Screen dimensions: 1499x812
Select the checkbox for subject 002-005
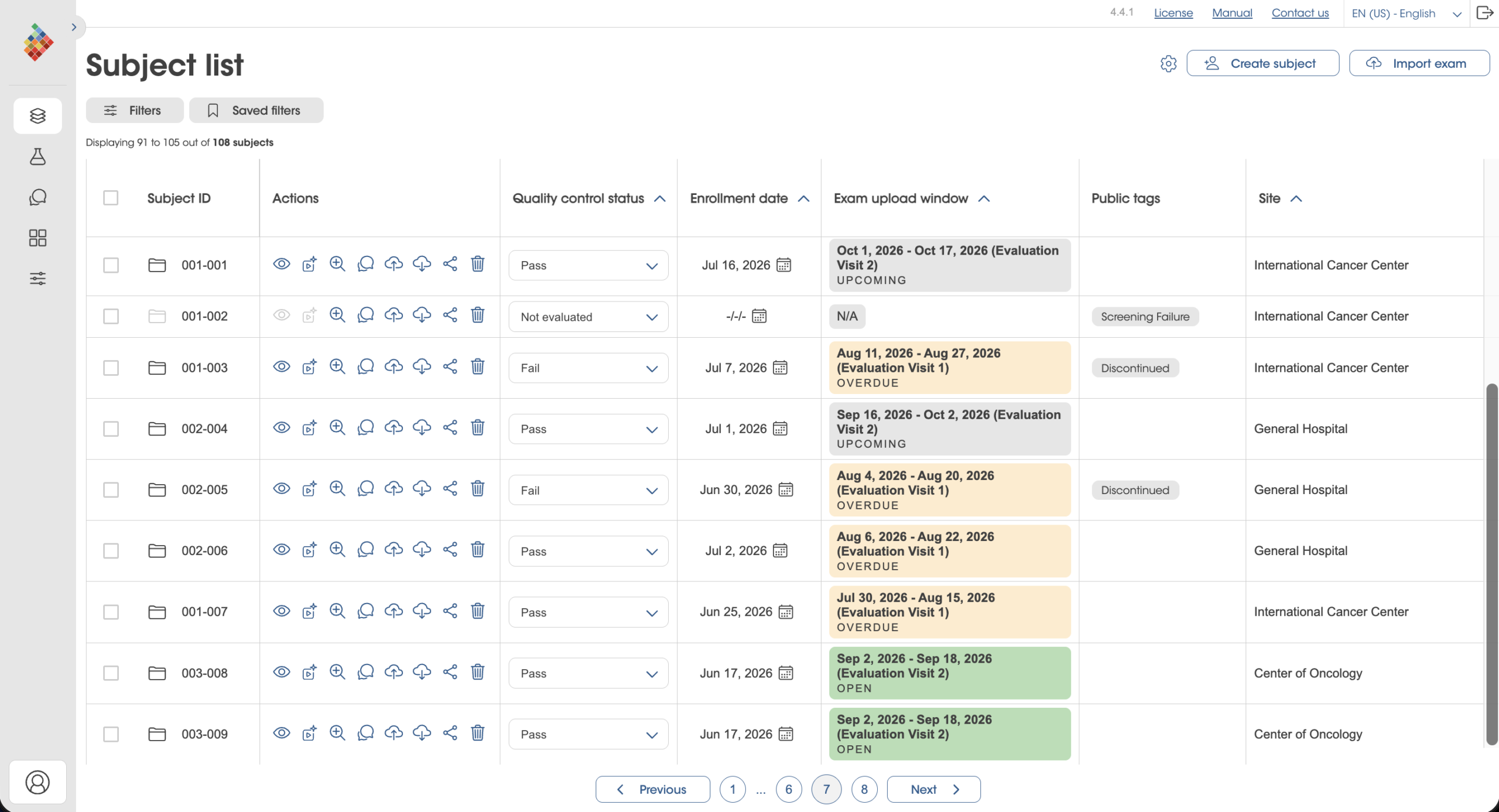(x=111, y=489)
